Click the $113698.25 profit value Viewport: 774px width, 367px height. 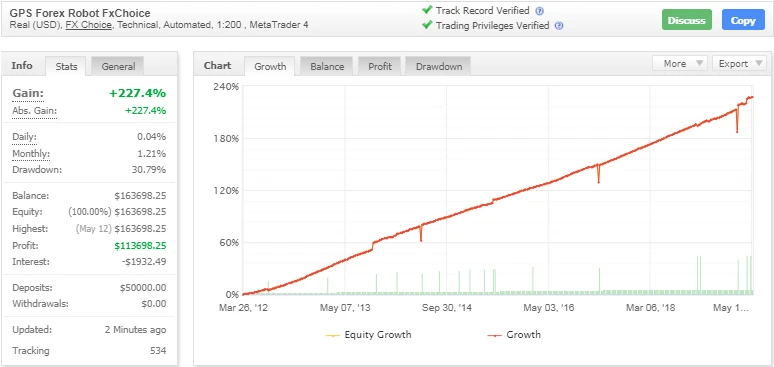pos(140,245)
